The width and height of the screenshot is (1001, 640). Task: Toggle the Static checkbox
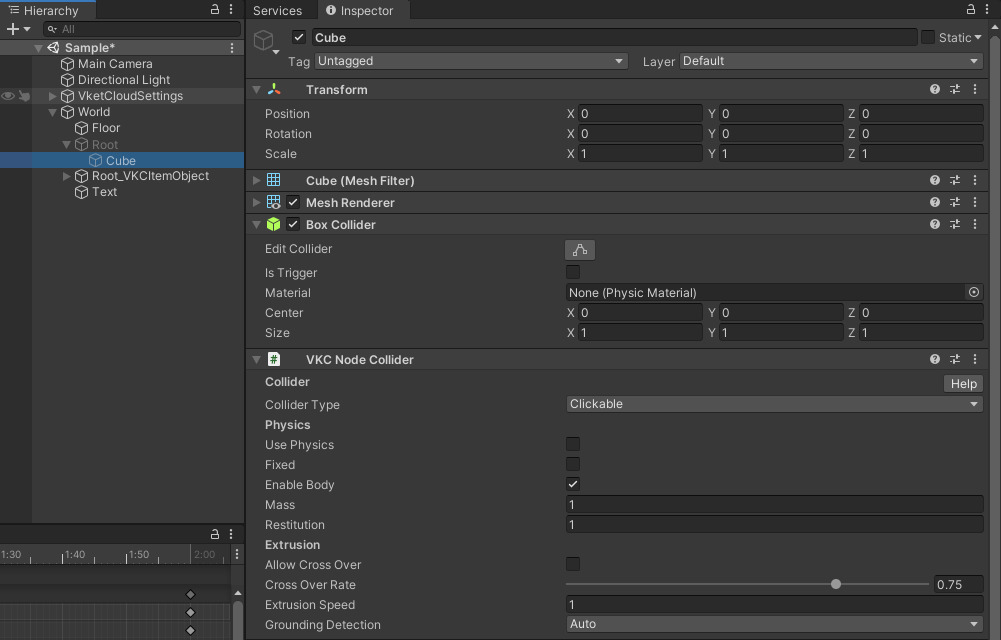(x=928, y=37)
